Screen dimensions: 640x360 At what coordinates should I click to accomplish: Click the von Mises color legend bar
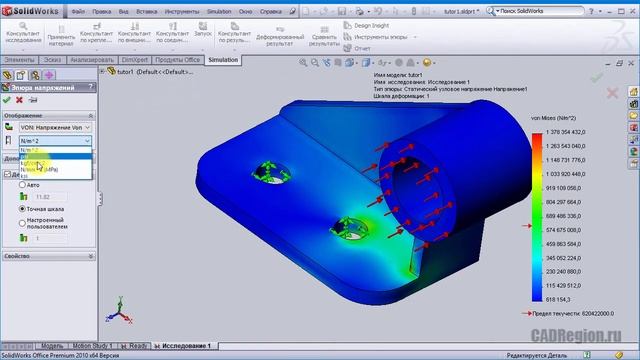click(537, 217)
